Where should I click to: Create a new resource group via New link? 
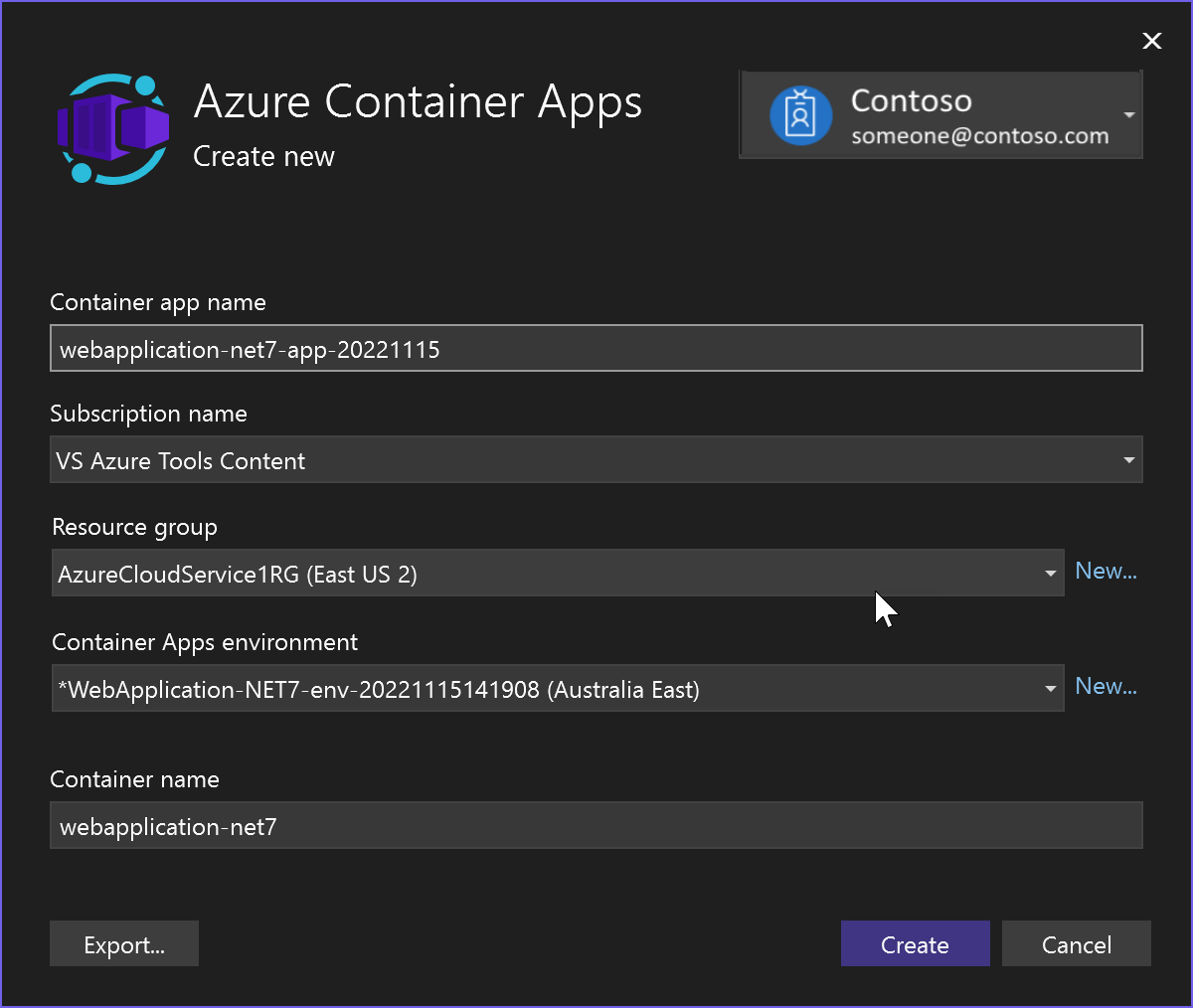pyautogui.click(x=1106, y=571)
